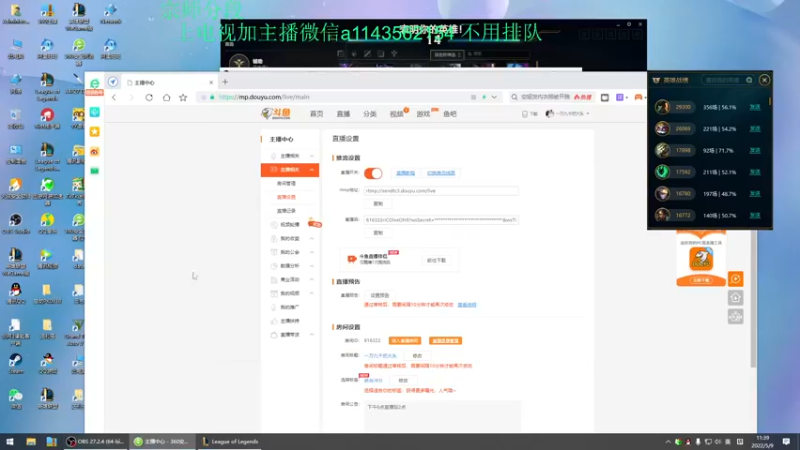Click the grey home floating button
Image resolution: width=800 pixels, height=450 pixels.
click(x=735, y=297)
